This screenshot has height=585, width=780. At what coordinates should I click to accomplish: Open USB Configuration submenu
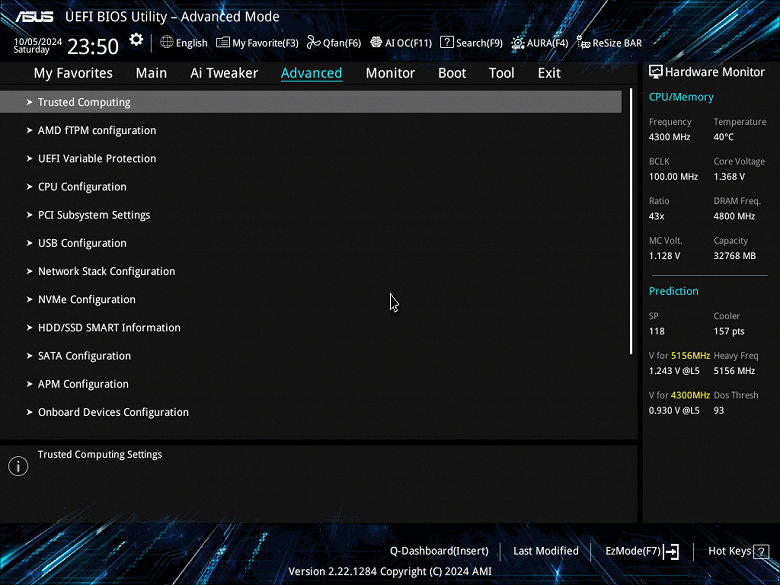[x=310, y=243]
